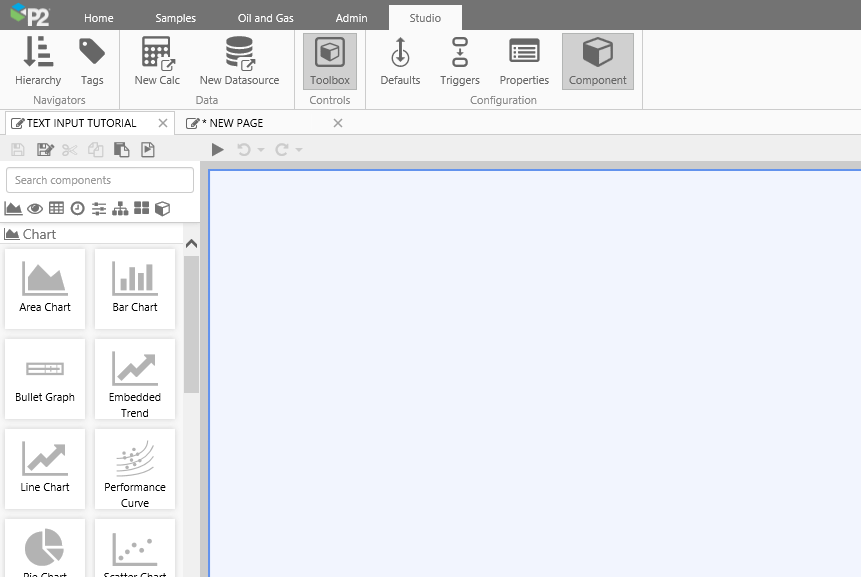This screenshot has height=577, width=861.
Task: Click the Search components field
Action: coord(100,180)
